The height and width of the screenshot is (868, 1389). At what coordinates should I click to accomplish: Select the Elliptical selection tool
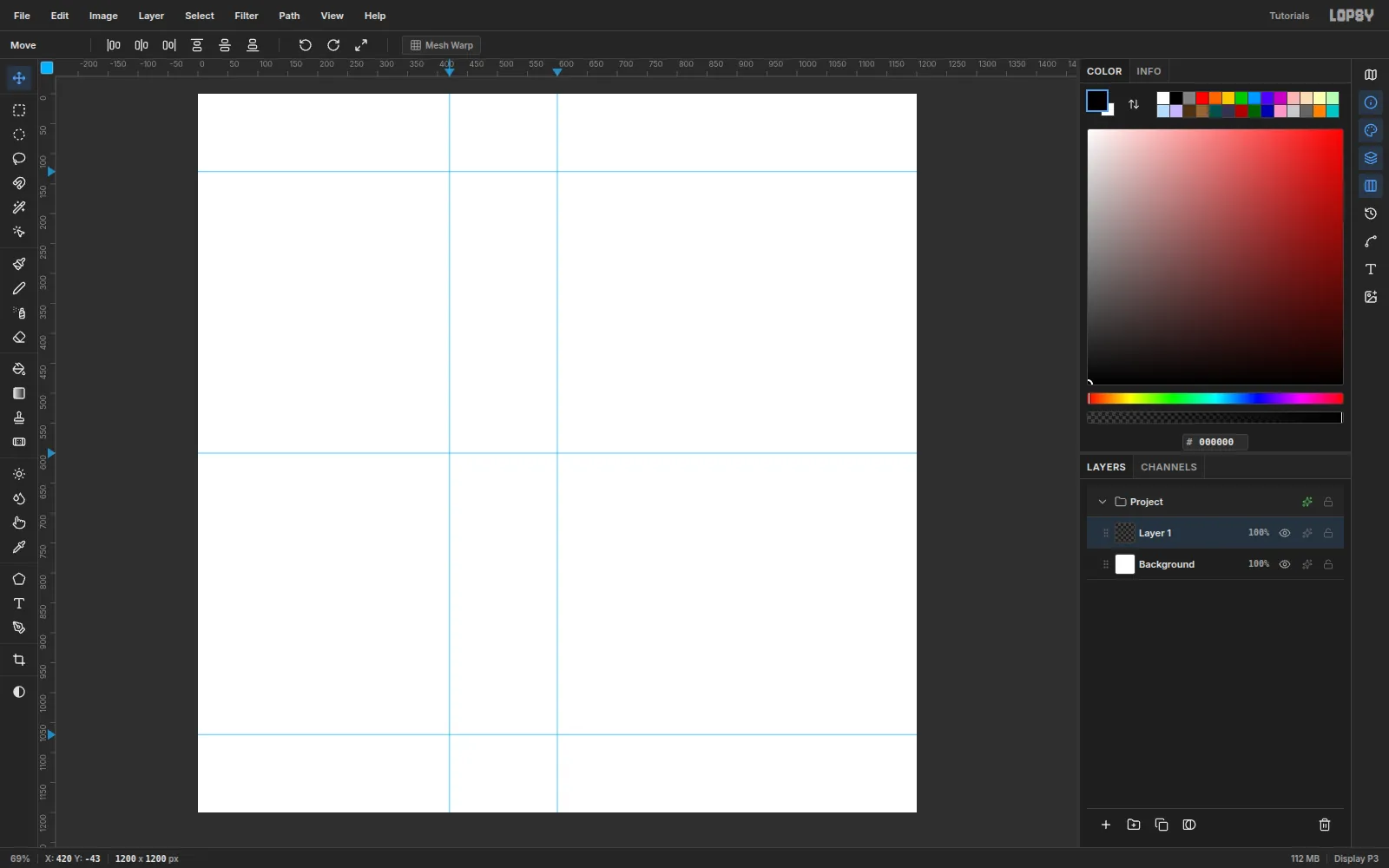18,135
